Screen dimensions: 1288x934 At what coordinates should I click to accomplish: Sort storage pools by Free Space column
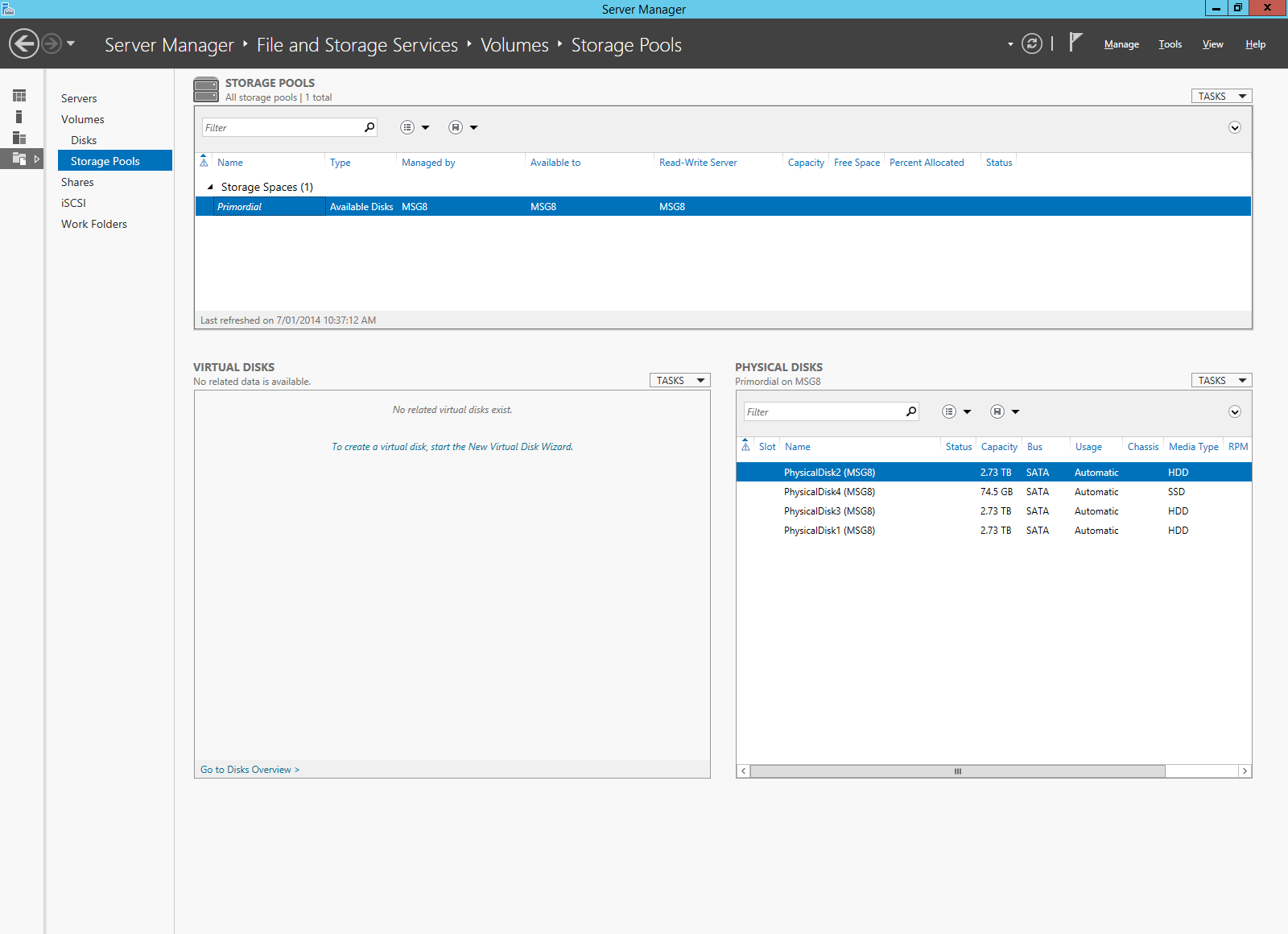coord(857,163)
